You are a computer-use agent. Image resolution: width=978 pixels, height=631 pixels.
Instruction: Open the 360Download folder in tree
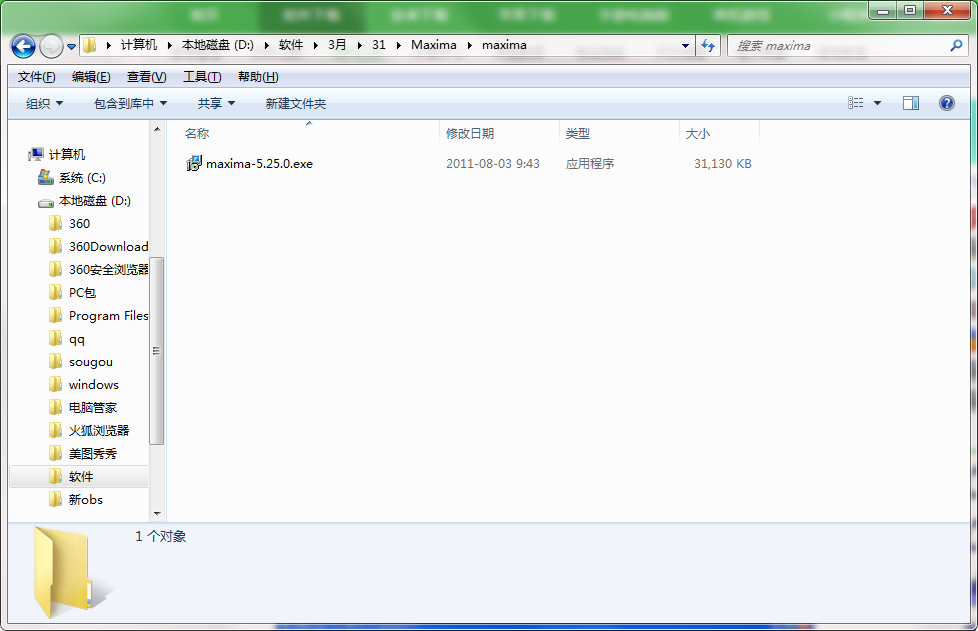click(x=109, y=246)
